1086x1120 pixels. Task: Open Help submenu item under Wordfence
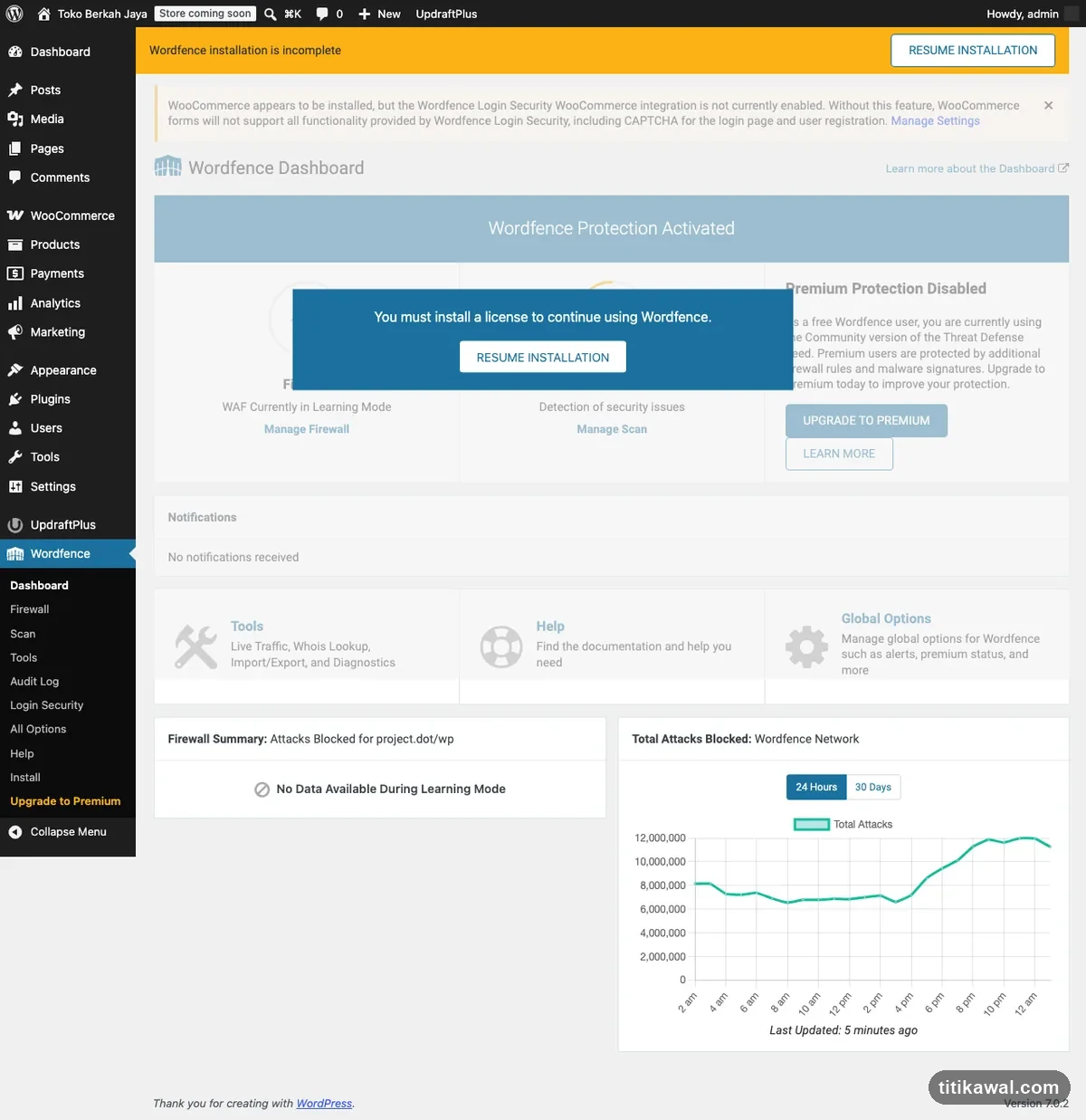22,753
